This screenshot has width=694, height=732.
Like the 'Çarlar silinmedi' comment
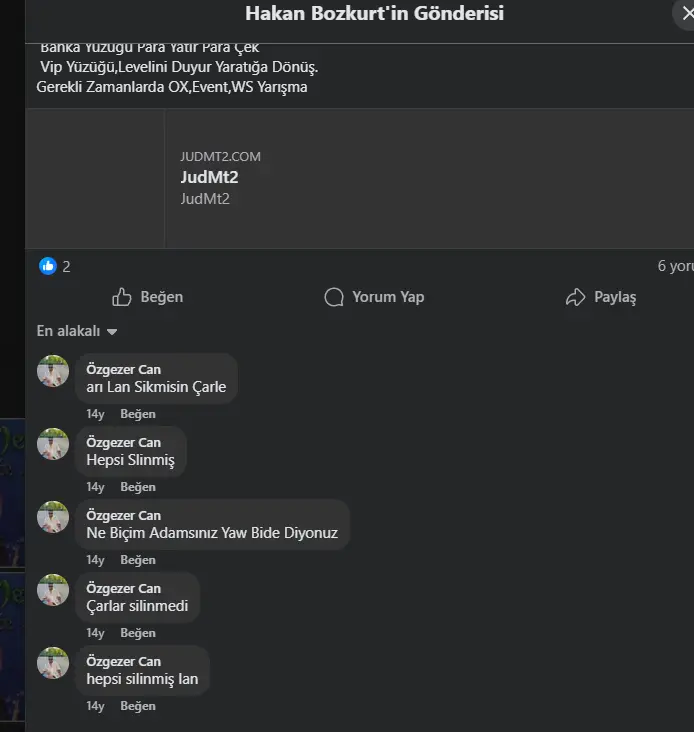click(138, 633)
